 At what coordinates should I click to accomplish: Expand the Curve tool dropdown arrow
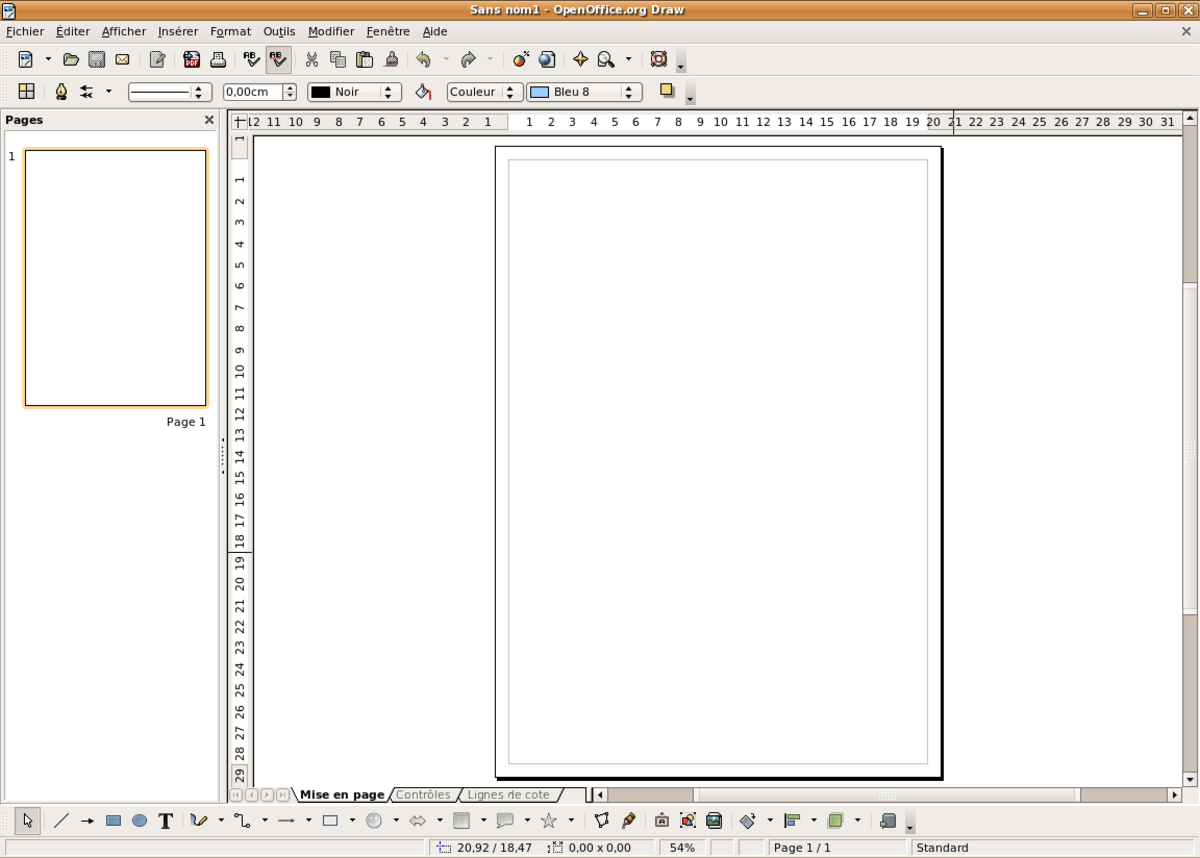point(219,821)
